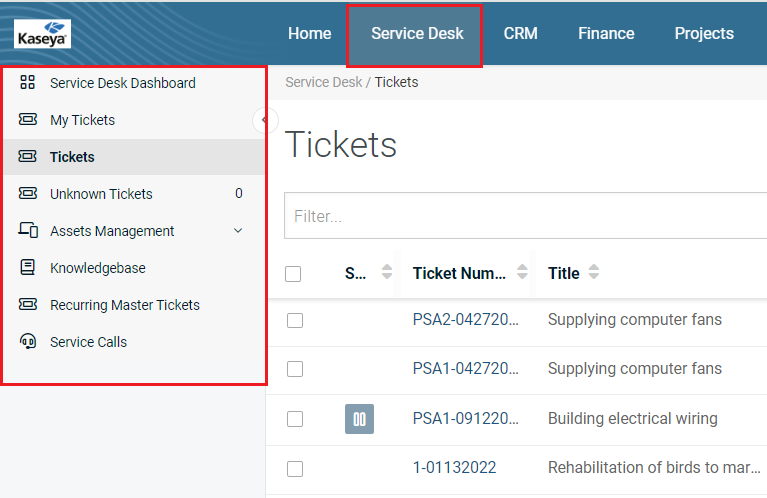Switch to the Finance tab
Screen dimensions: 767x498
606,33
